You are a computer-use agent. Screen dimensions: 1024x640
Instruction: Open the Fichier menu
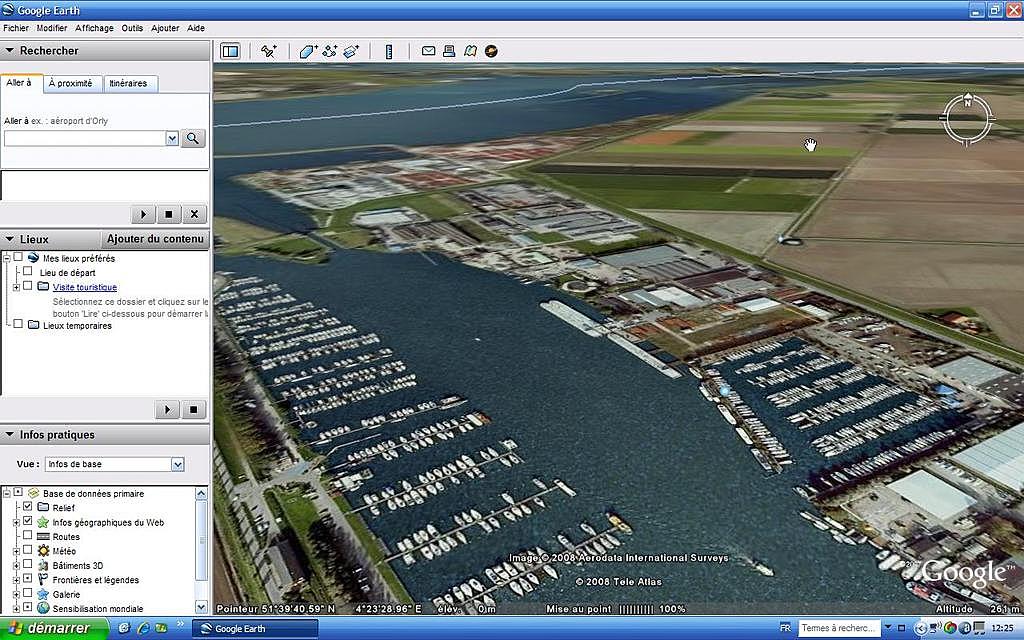coord(16,28)
